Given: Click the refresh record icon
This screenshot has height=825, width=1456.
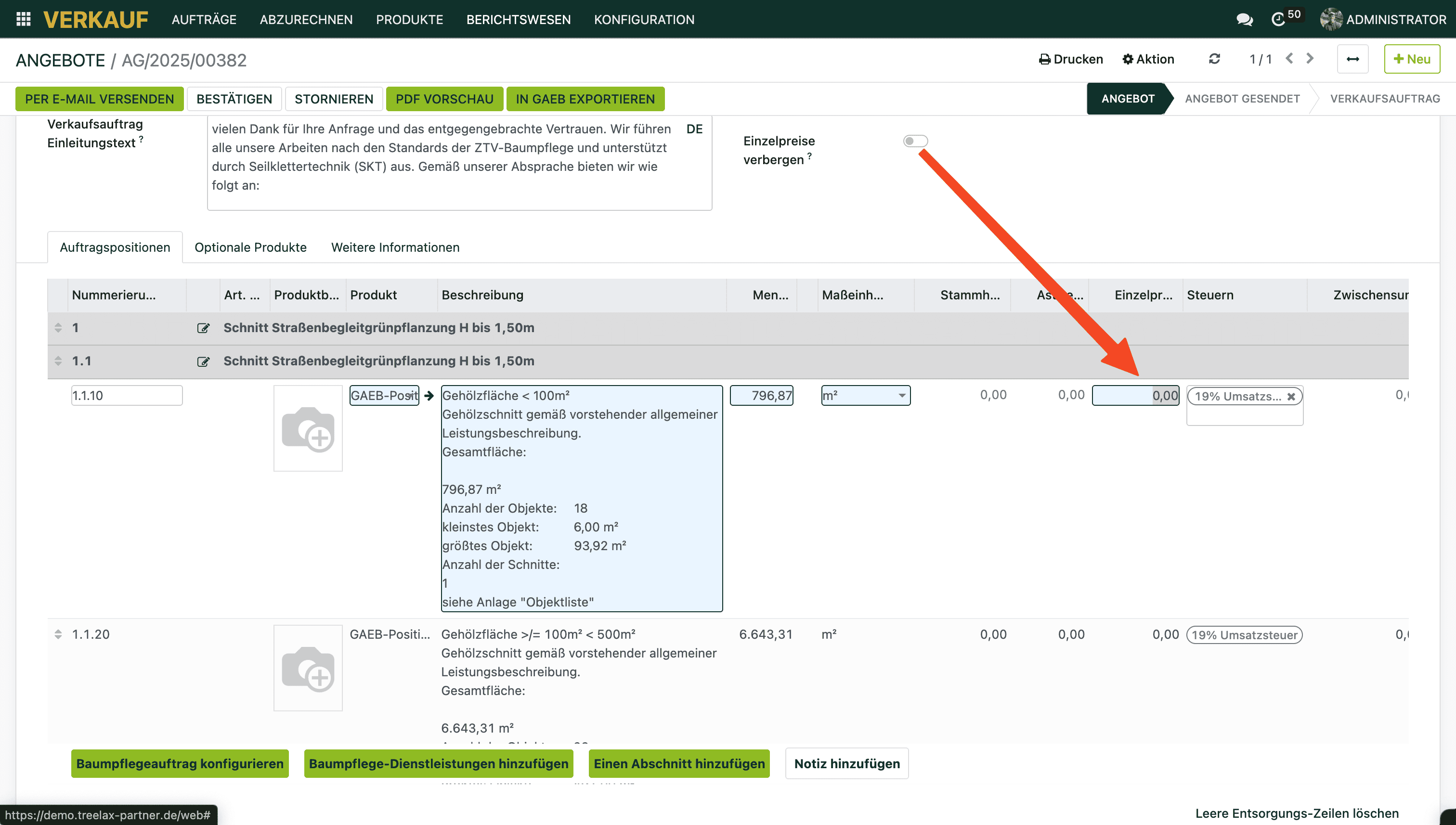Looking at the screenshot, I should click(1214, 59).
